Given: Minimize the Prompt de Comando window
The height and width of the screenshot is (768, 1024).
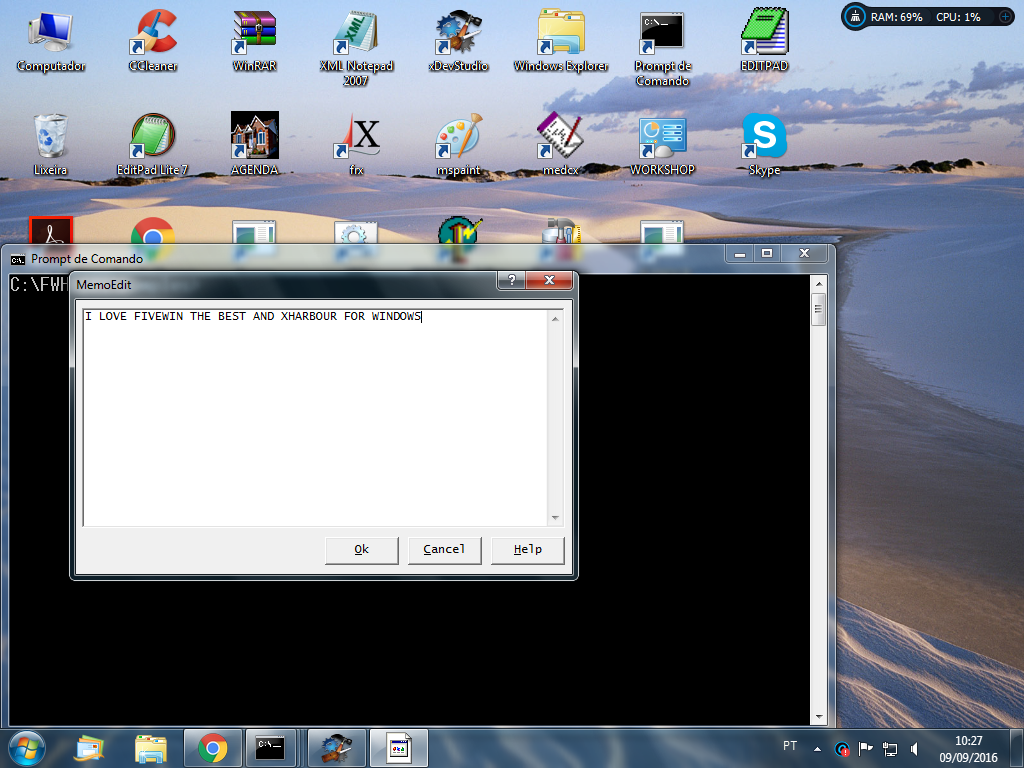Looking at the screenshot, I should pyautogui.click(x=740, y=253).
